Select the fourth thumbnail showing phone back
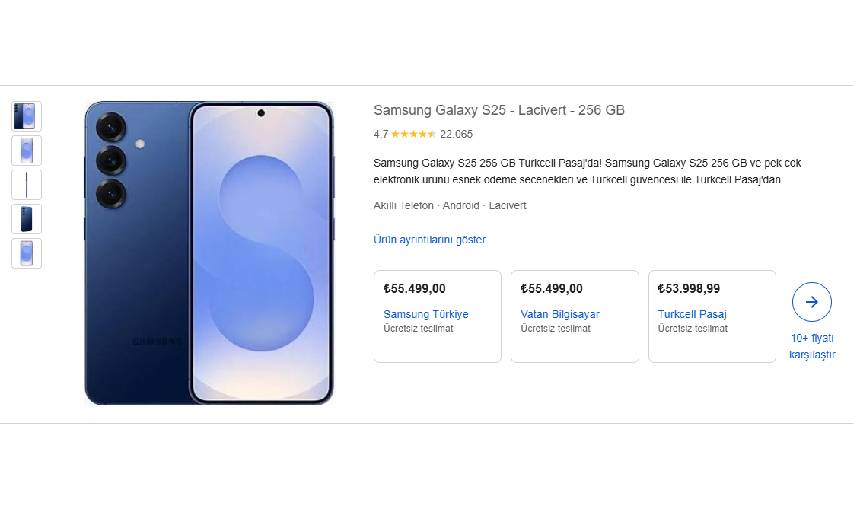Viewport: 860px width, 505px height. tap(26, 219)
